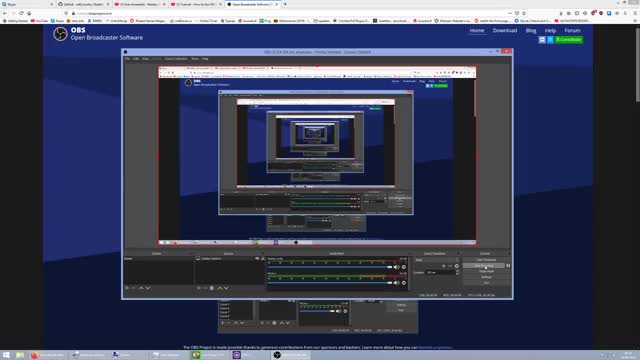Click the green Contribute button
The height and width of the screenshot is (360, 640).
click(x=569, y=40)
